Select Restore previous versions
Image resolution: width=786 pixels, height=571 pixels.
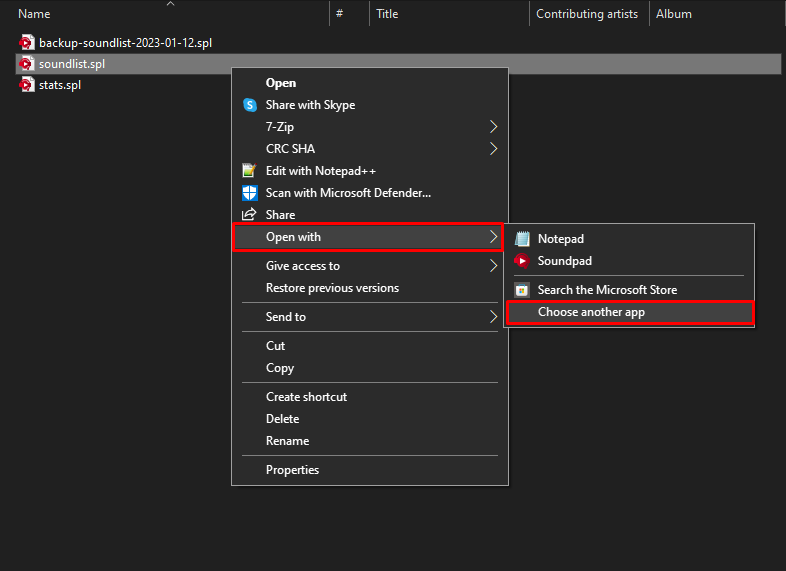[x=332, y=288]
